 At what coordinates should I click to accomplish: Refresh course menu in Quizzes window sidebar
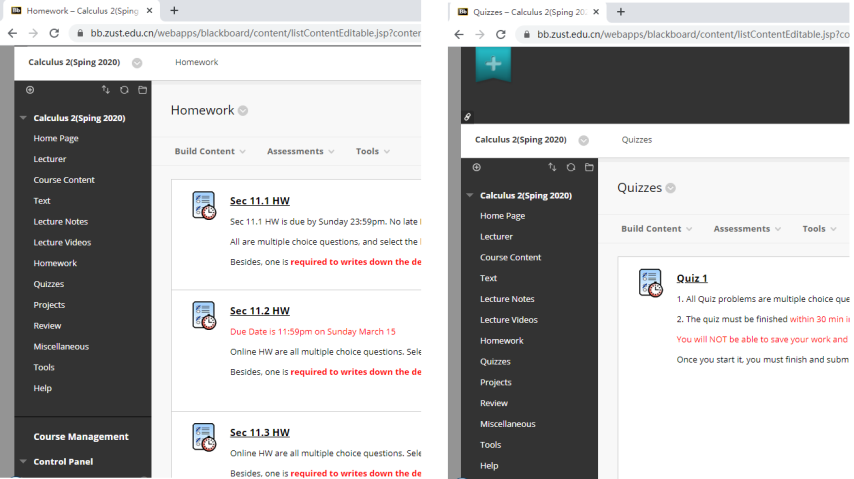tap(571, 167)
